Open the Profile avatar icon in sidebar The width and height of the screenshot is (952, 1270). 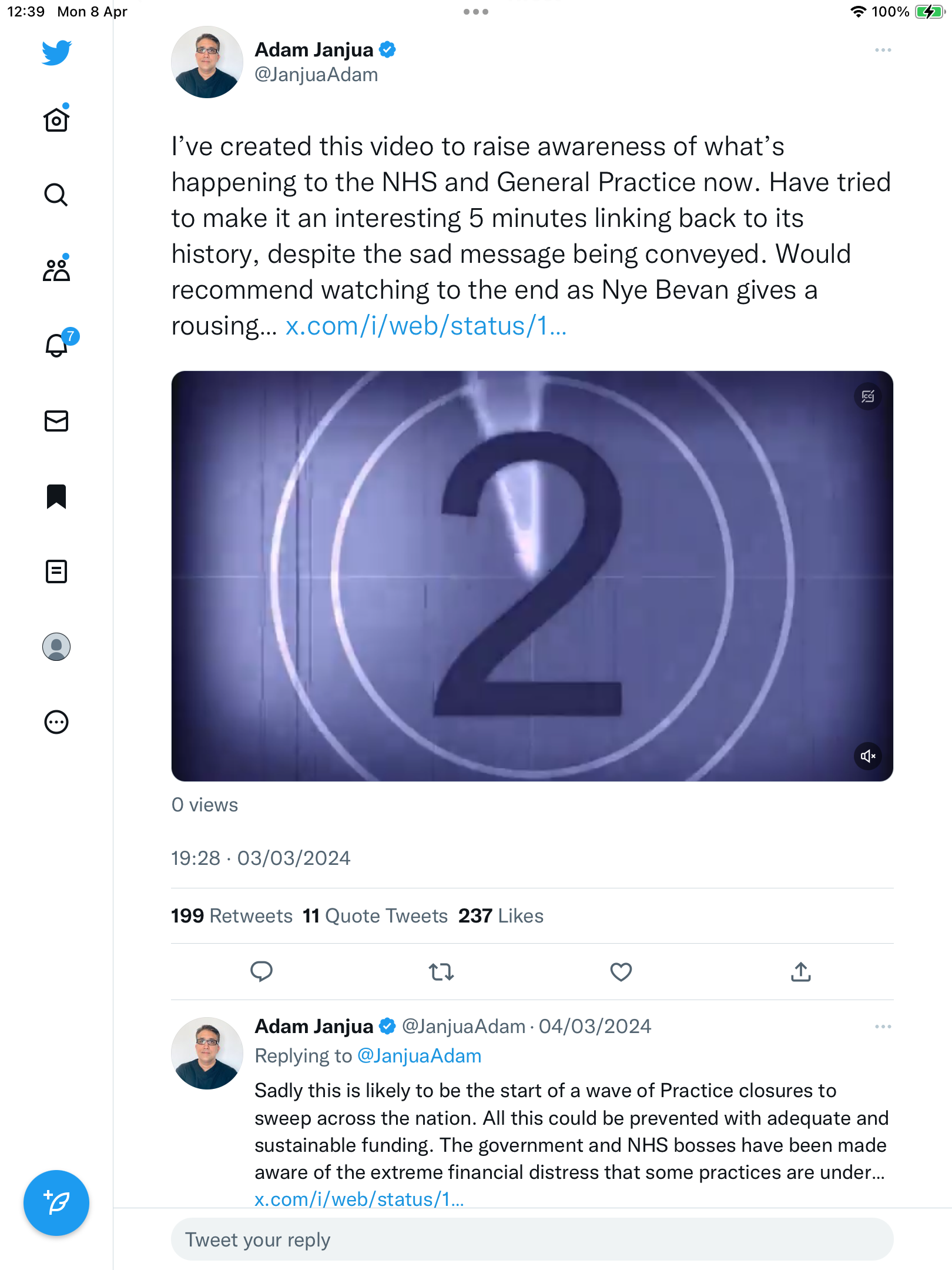click(56, 647)
